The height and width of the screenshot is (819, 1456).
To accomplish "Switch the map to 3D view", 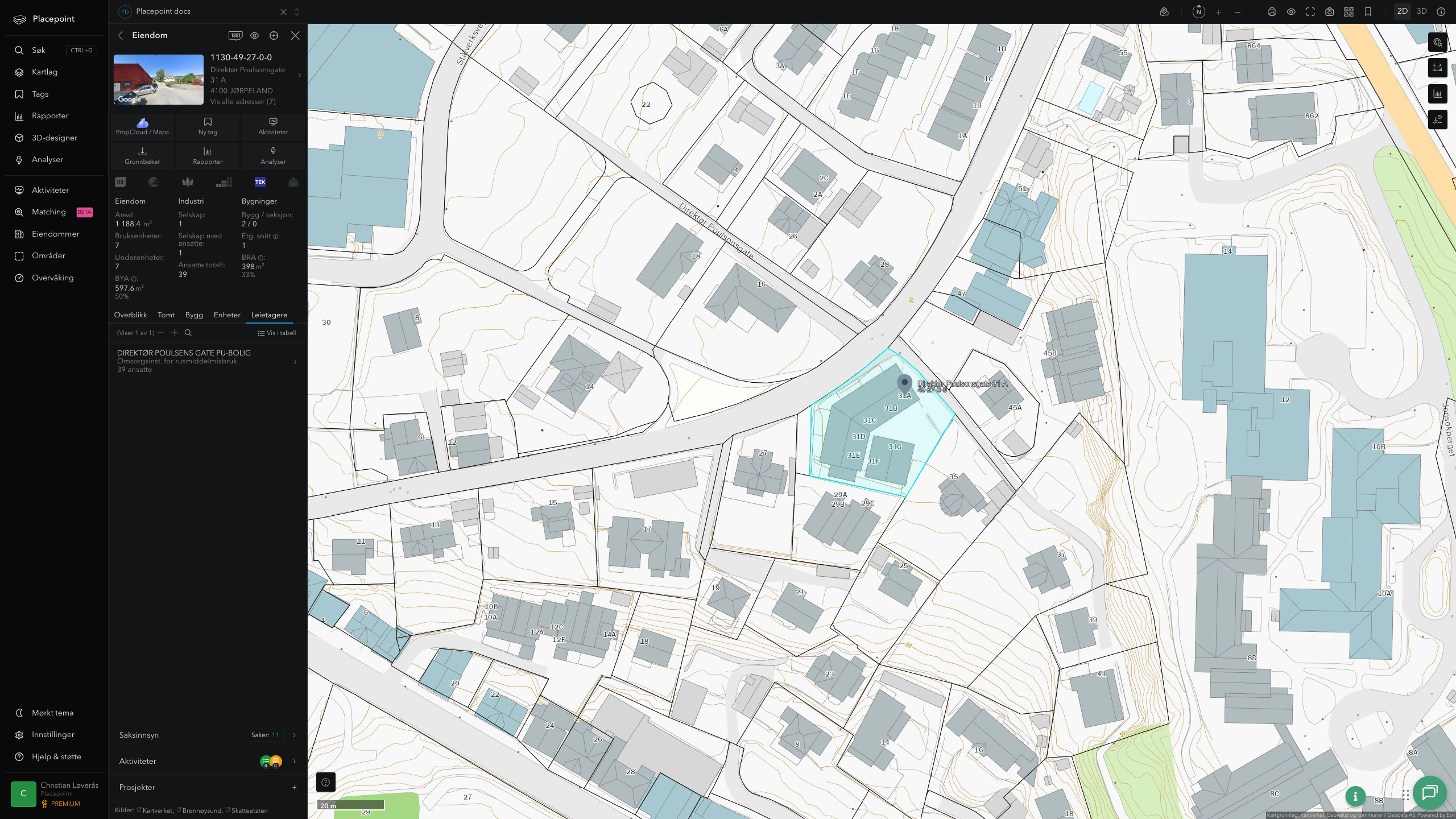I will 1422,11.
